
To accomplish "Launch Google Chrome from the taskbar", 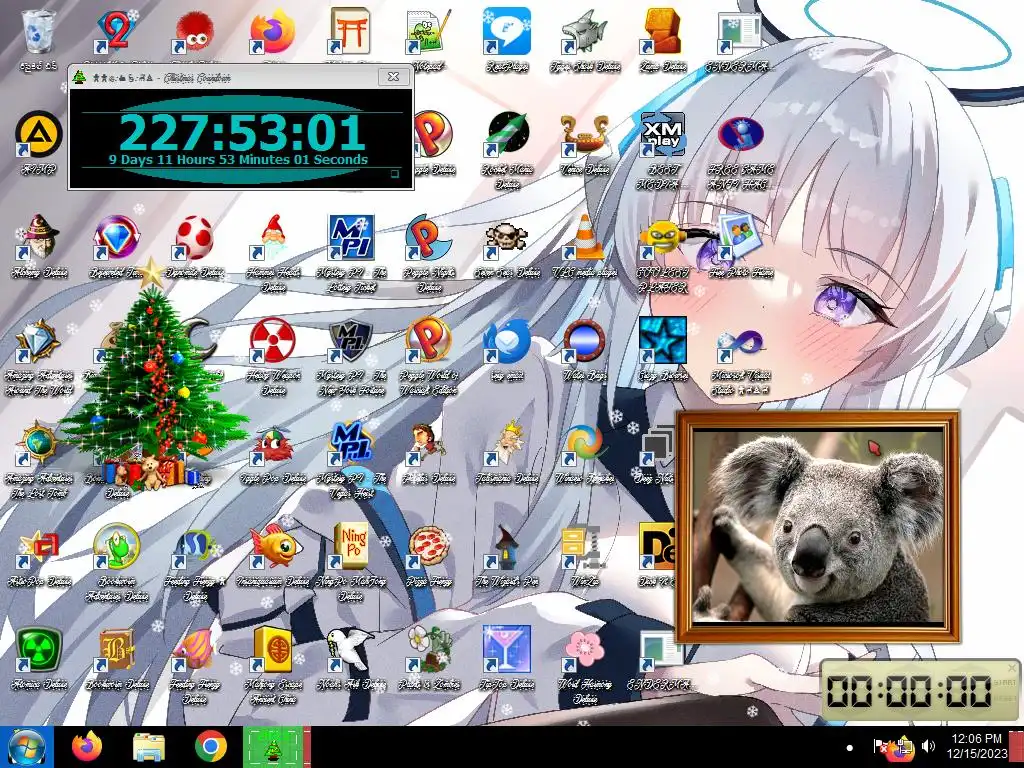I will [210, 747].
